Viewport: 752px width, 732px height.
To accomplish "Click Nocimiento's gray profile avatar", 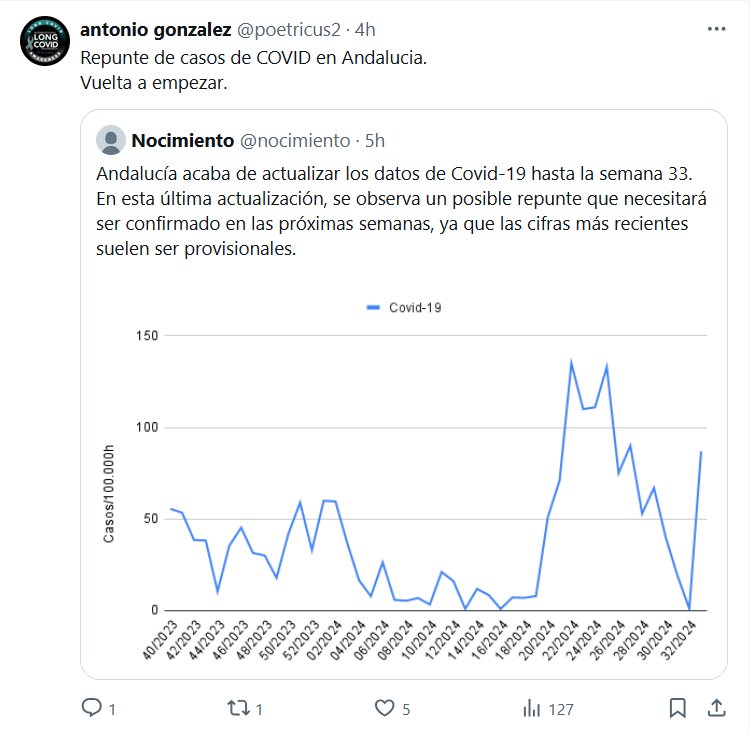I will pyautogui.click(x=112, y=140).
